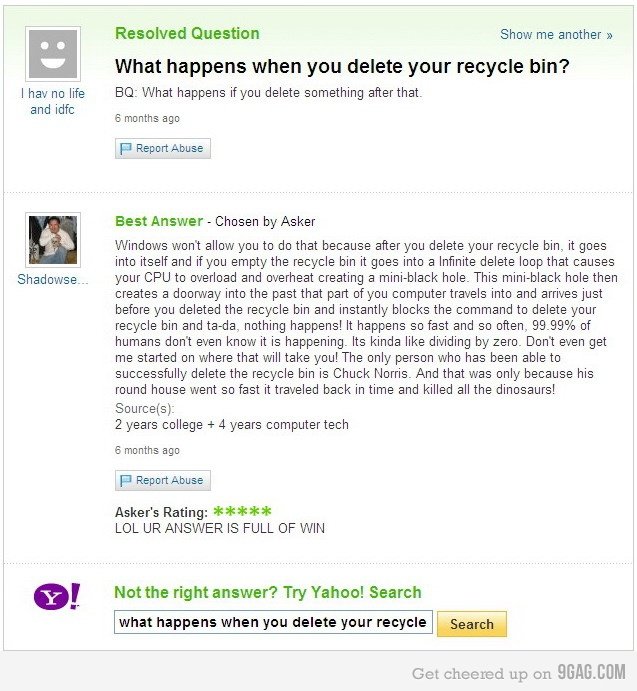
Task: Click the green five-star asker's rating
Action: click(242, 512)
